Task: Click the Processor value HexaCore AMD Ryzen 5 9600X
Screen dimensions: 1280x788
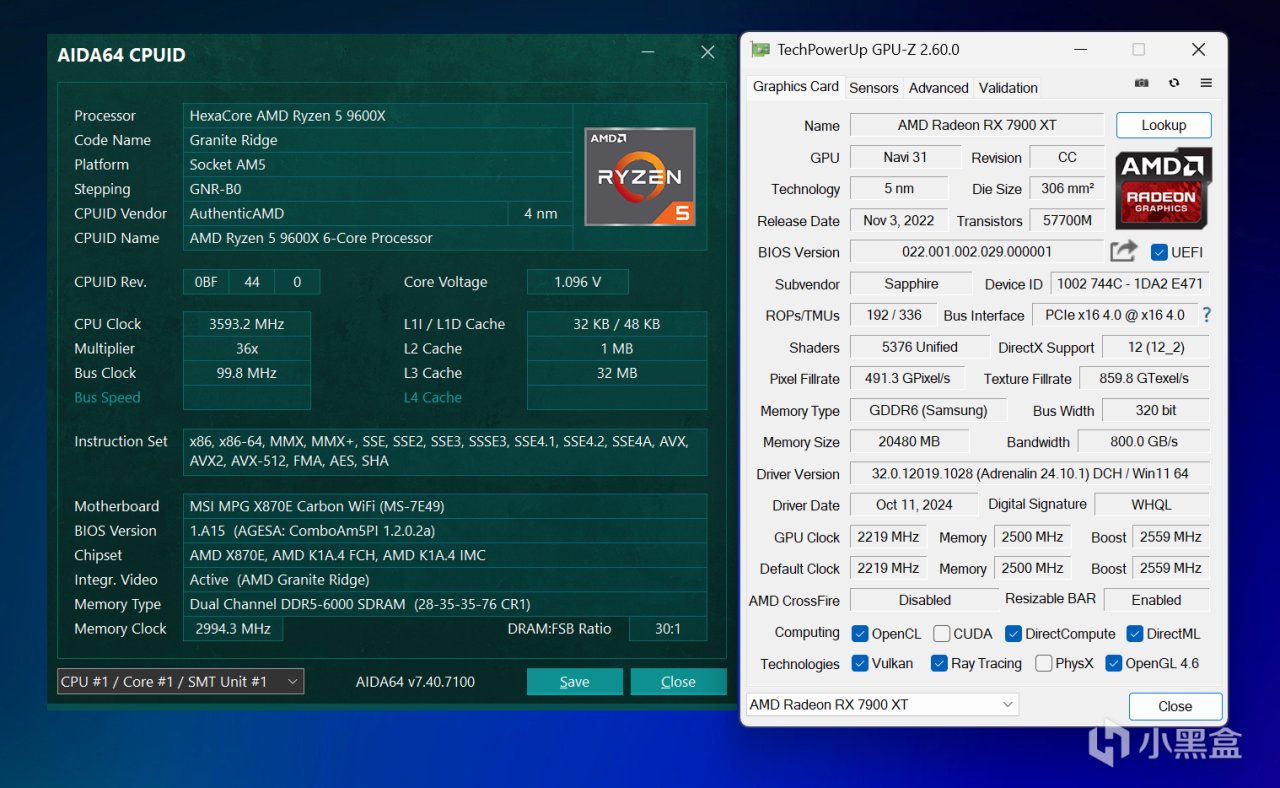Action: tap(378, 116)
